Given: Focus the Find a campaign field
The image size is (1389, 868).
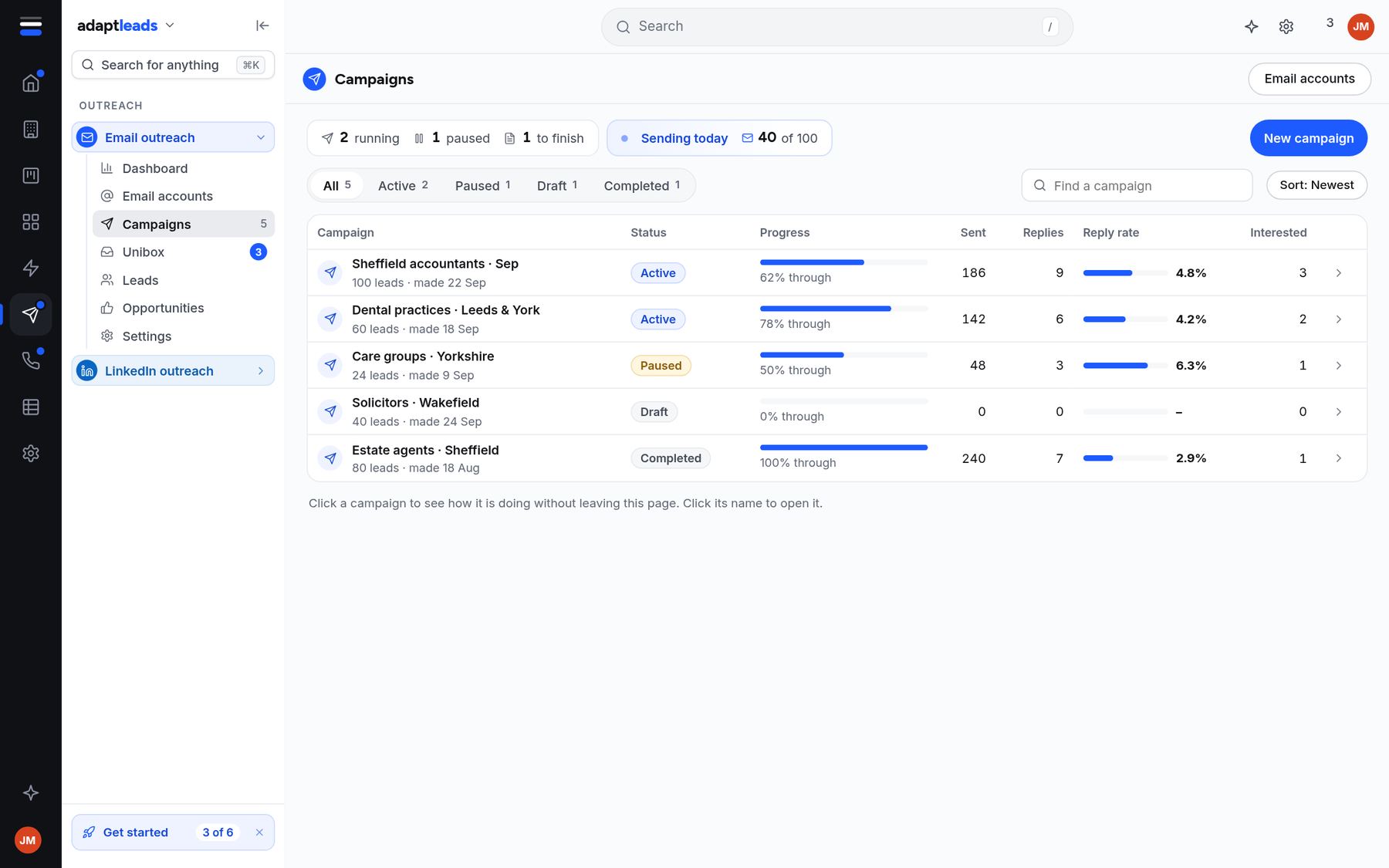Looking at the screenshot, I should 1137,185.
